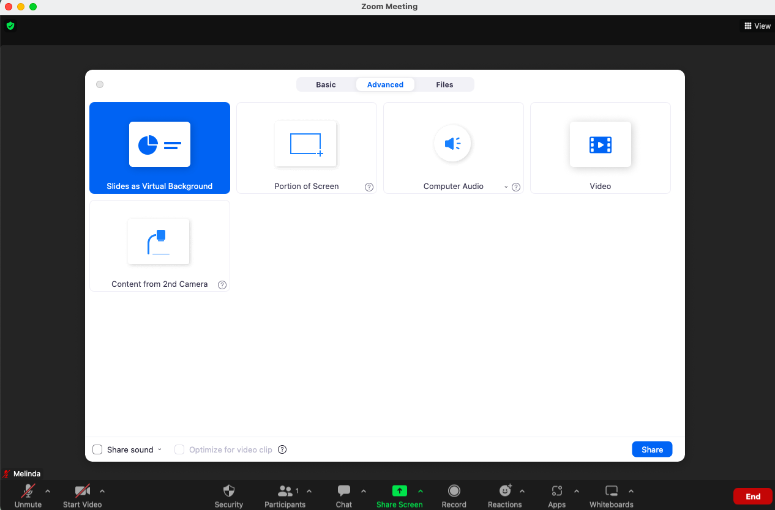Click the green encryption shield icon
This screenshot has height=510, width=775.
[x=10, y=26]
